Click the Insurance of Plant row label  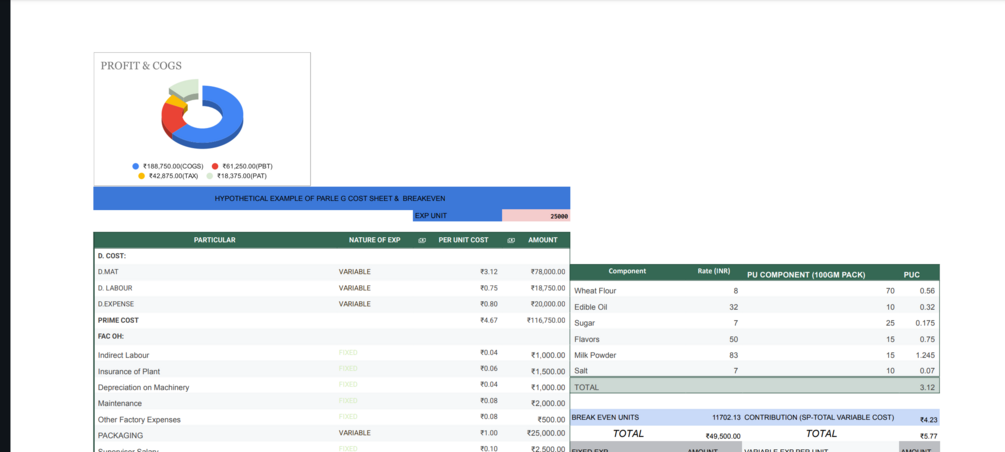click(x=129, y=371)
